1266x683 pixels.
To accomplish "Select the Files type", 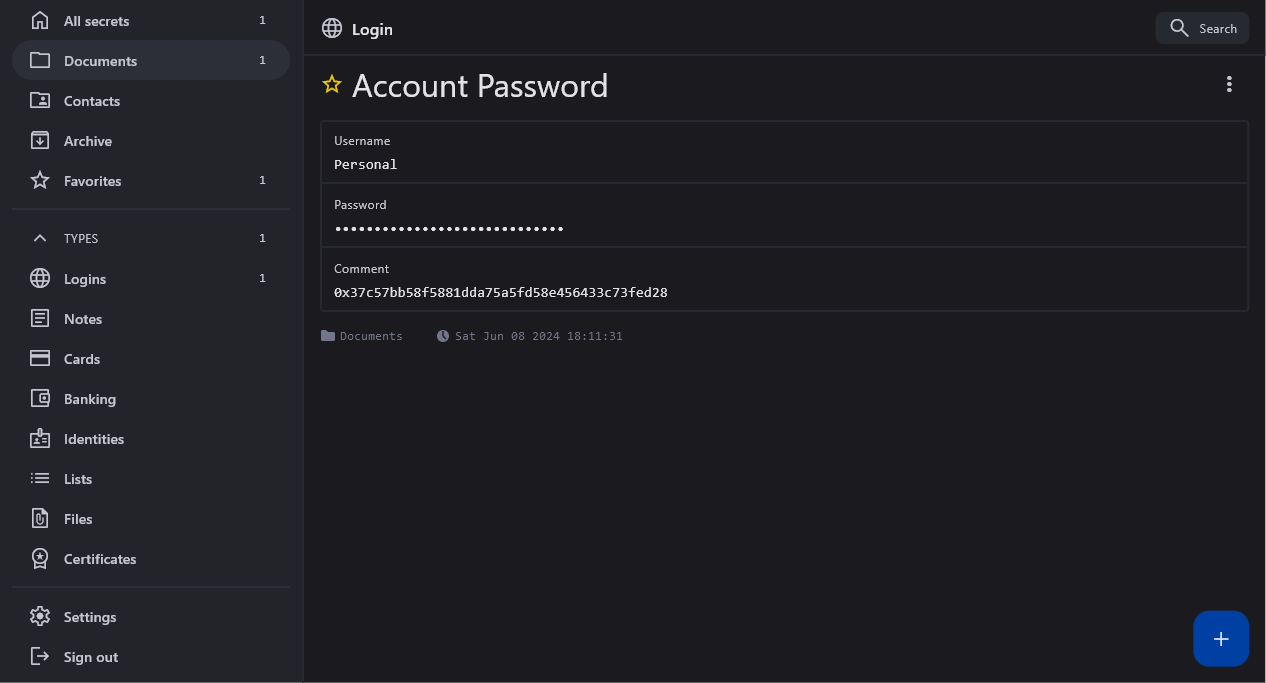I will coord(77,519).
